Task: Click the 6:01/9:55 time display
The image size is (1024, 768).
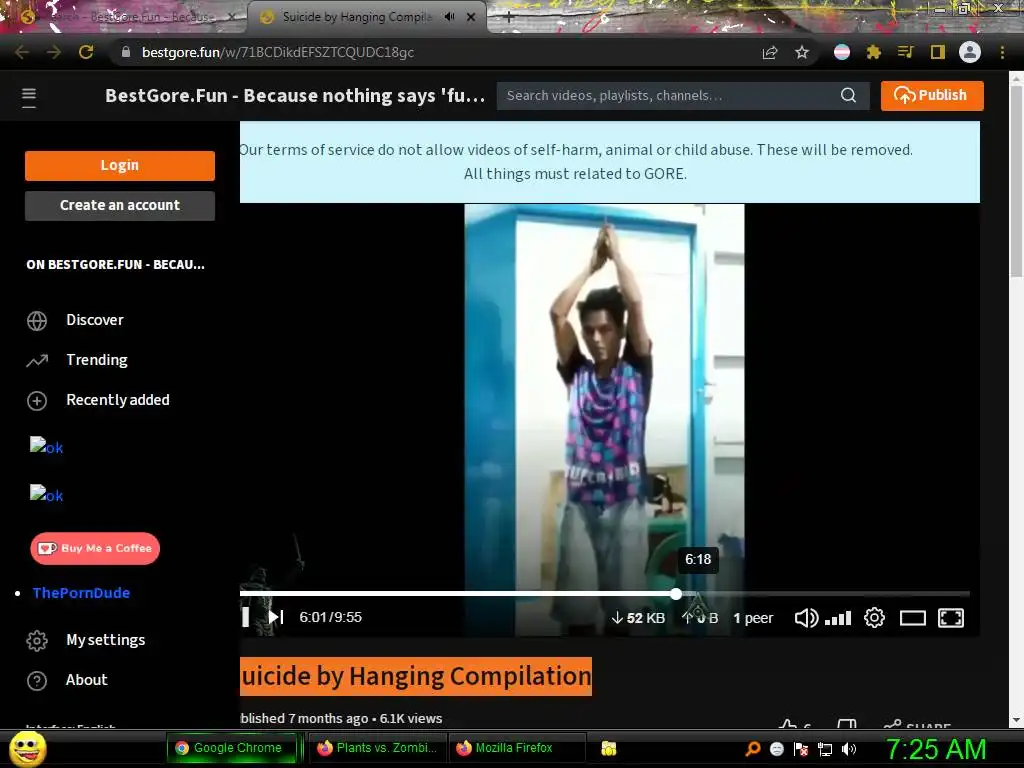Action: coord(330,617)
